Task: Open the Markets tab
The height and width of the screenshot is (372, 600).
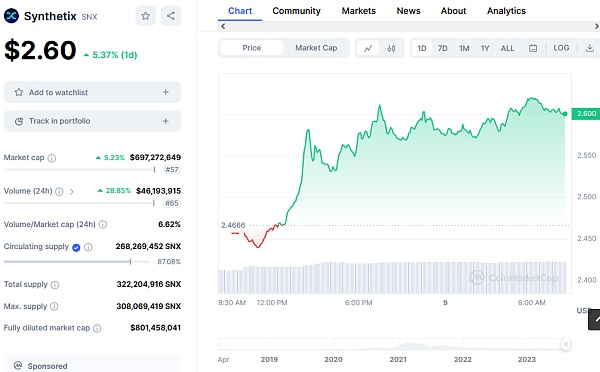Action: [x=359, y=11]
